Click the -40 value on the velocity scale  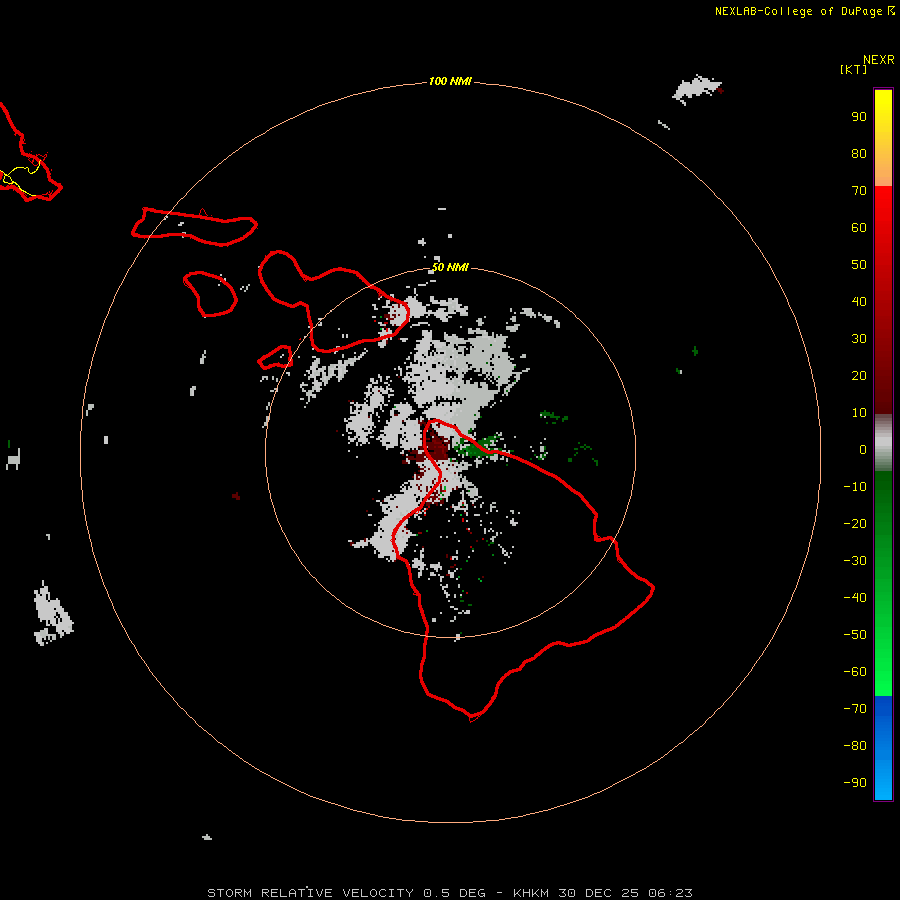click(855, 598)
